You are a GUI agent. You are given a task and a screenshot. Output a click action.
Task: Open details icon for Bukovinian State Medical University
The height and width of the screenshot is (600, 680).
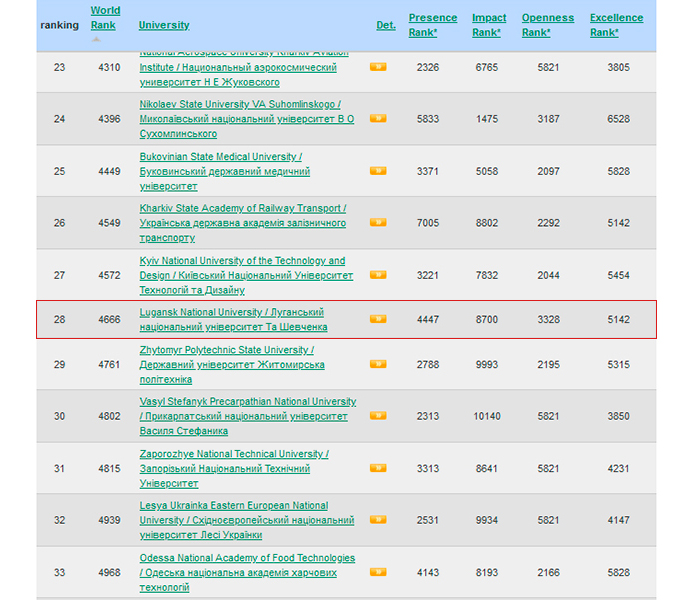pyautogui.click(x=378, y=171)
